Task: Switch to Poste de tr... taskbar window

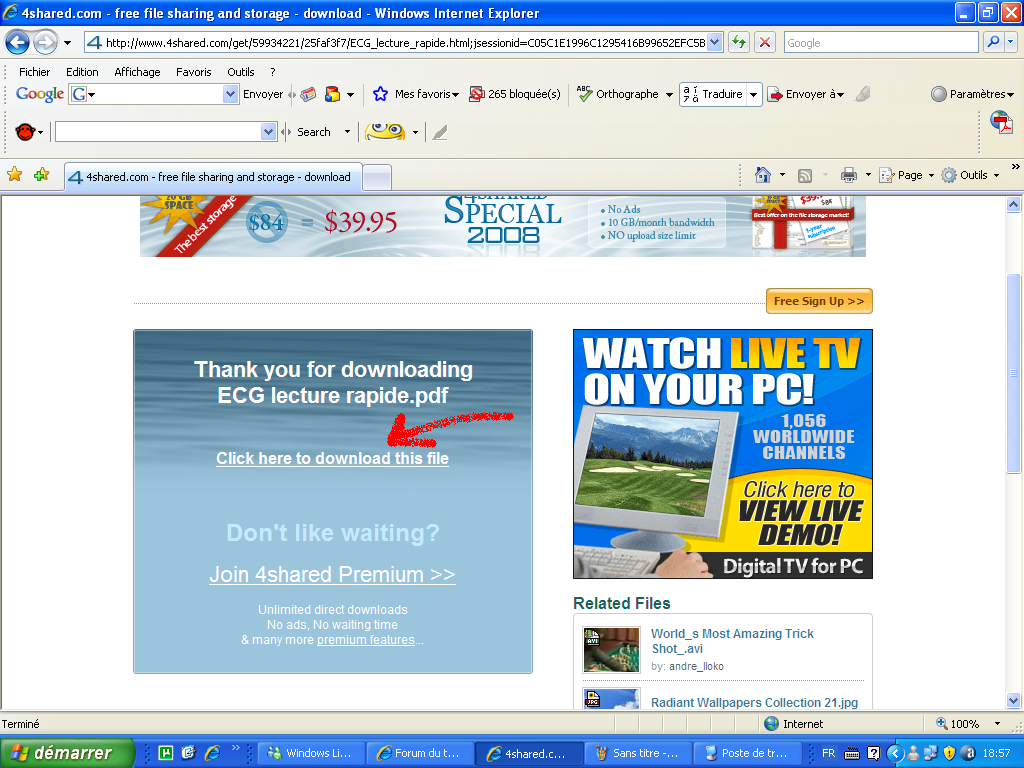Action: 746,753
